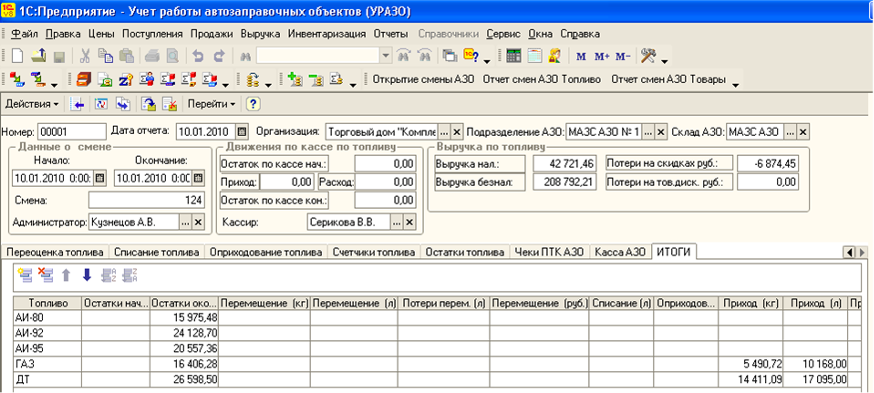Click ellipsis selector for Администратор field
Screen dimensions: 874x393
pyautogui.click(x=185, y=222)
